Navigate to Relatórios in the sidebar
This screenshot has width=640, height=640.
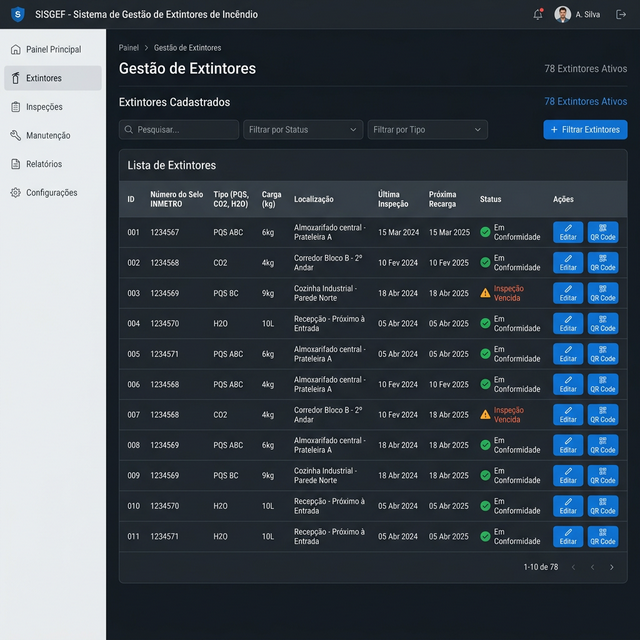click(x=44, y=164)
